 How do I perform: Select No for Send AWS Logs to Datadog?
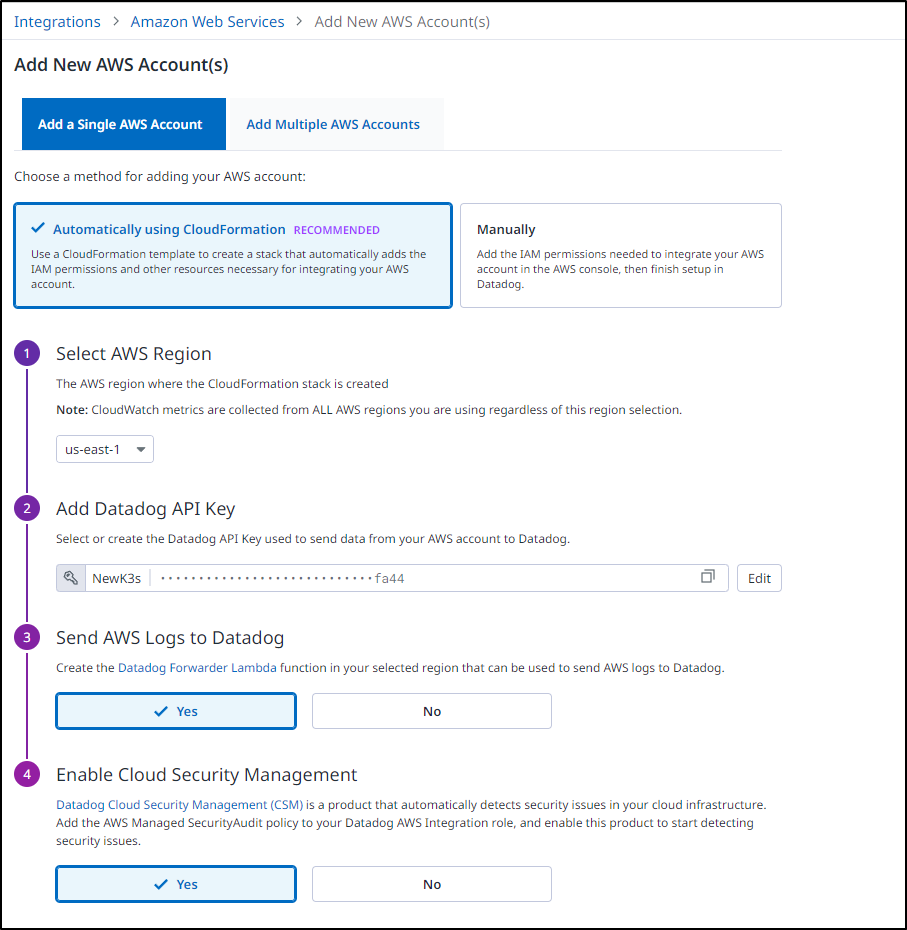point(432,711)
